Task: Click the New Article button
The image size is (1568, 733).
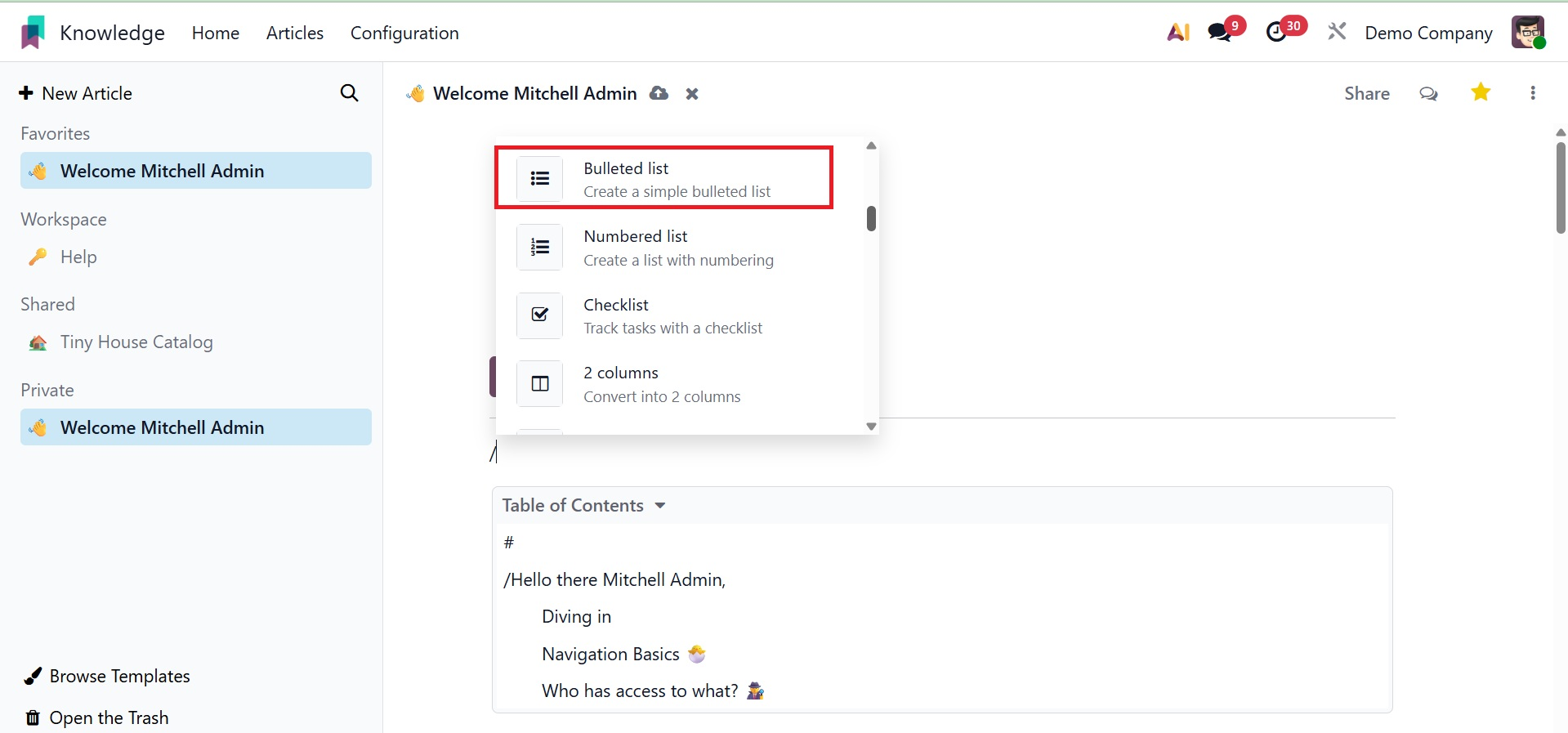Action: click(75, 93)
